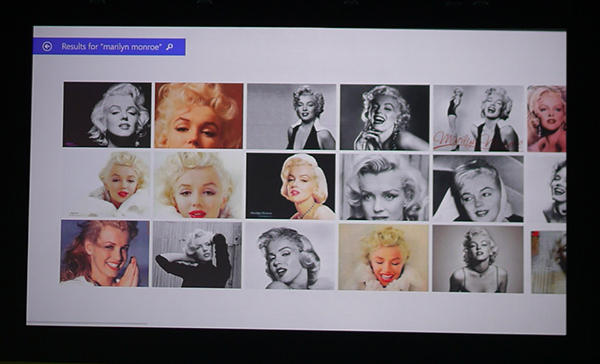Open first top-row black background portrait thumbnail
The image size is (600, 364).
107,114
